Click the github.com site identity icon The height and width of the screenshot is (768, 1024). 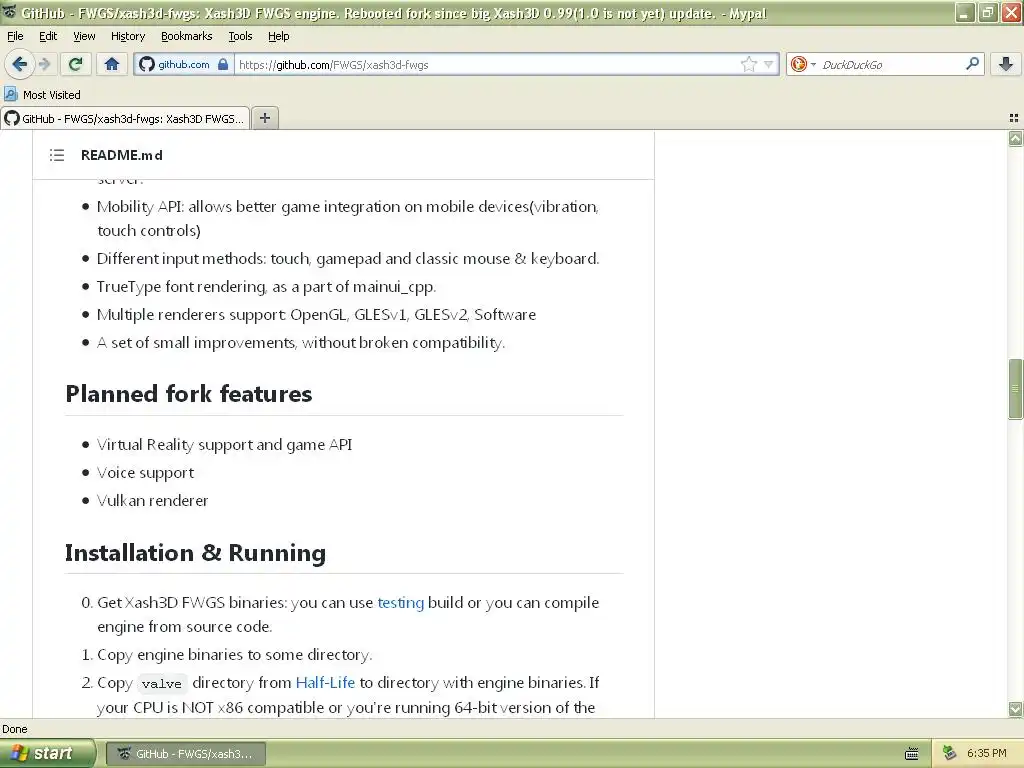pyautogui.click(x=148, y=64)
